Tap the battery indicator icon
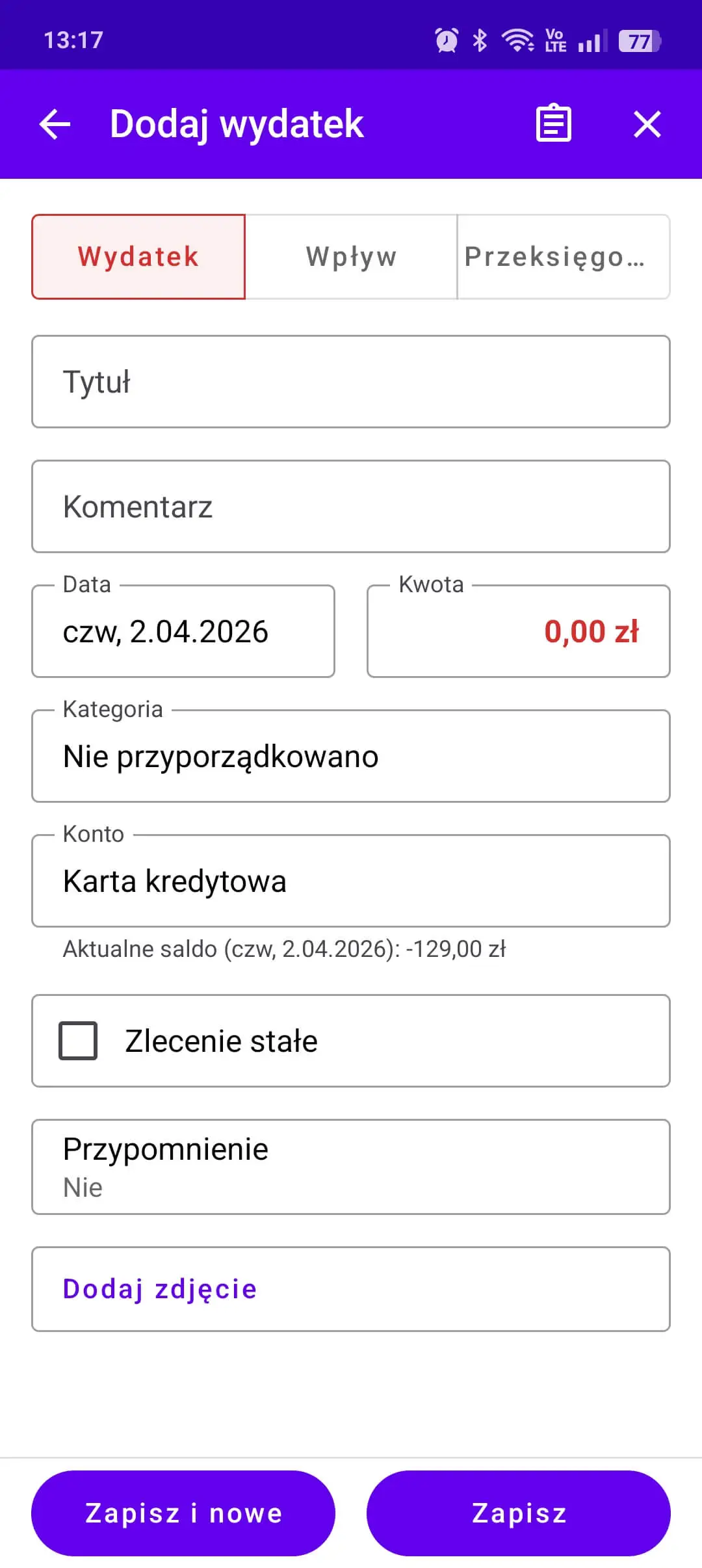702x1568 pixels. (640, 41)
